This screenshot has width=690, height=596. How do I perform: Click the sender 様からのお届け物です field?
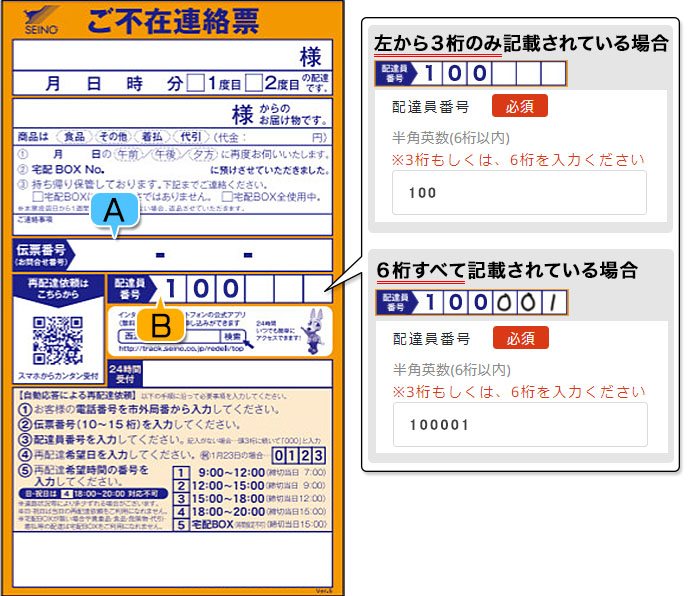coord(172,113)
